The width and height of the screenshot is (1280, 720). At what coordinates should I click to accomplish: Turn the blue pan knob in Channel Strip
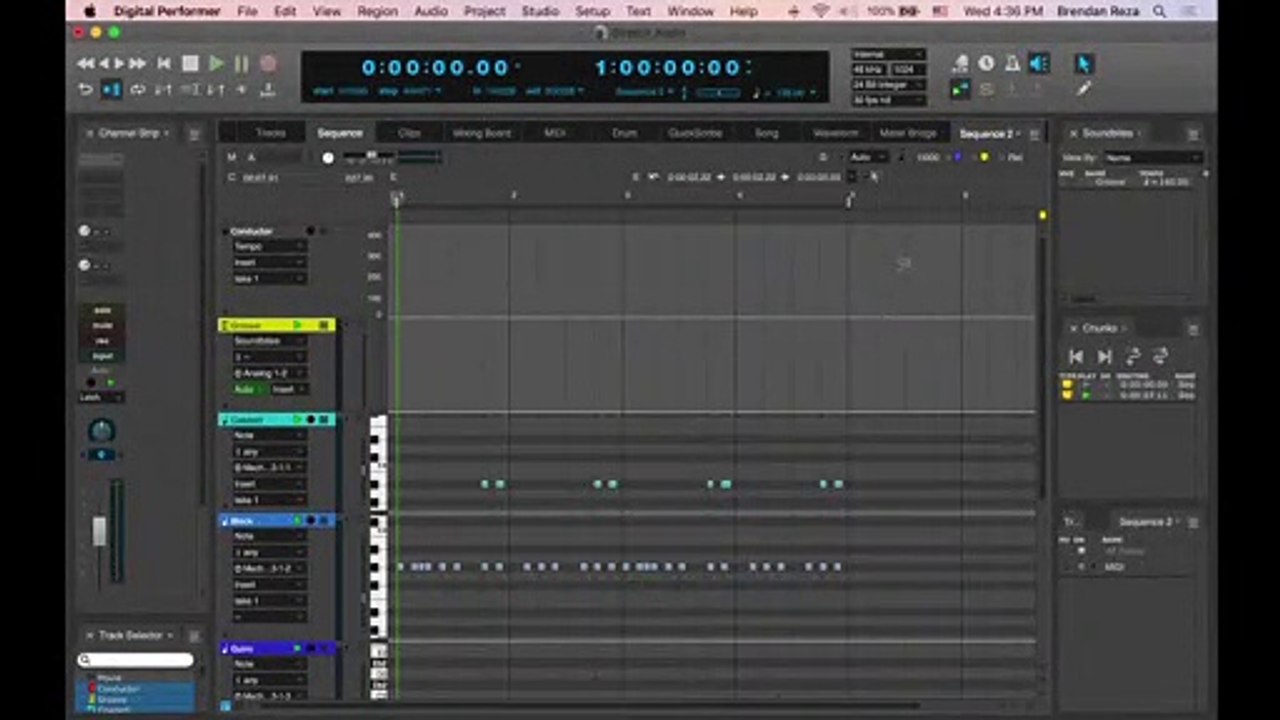(102, 431)
